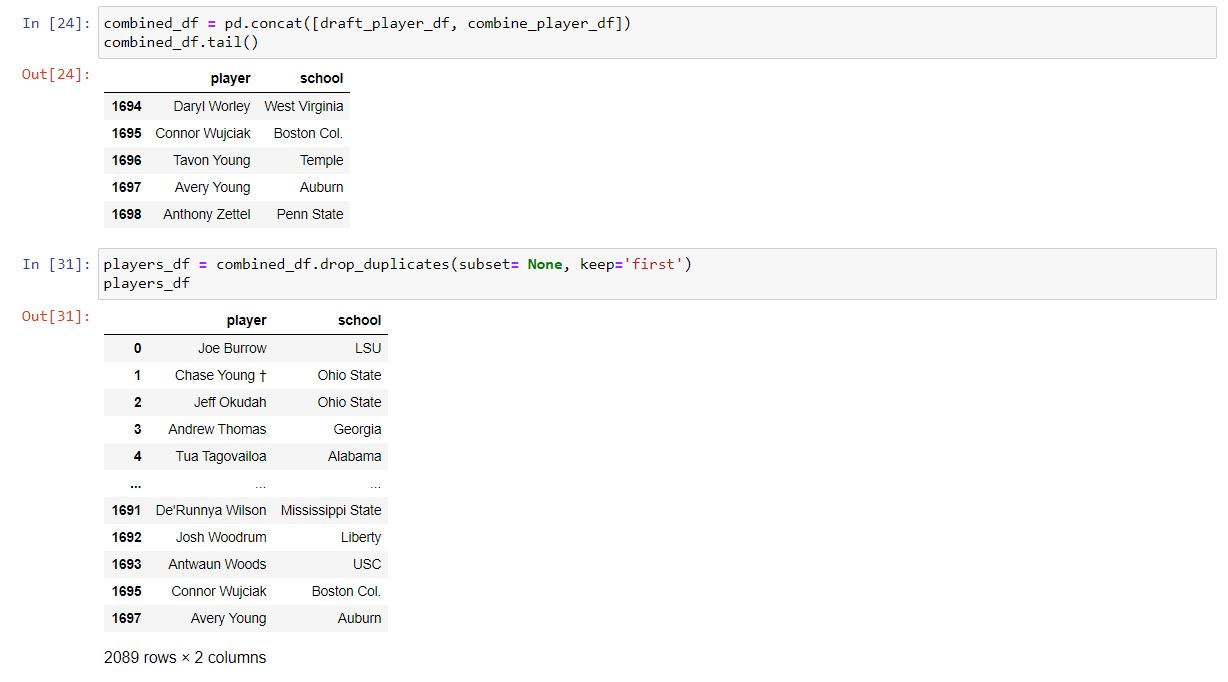
Task: Click the In [31] prompt label
Action: [x=56, y=264]
